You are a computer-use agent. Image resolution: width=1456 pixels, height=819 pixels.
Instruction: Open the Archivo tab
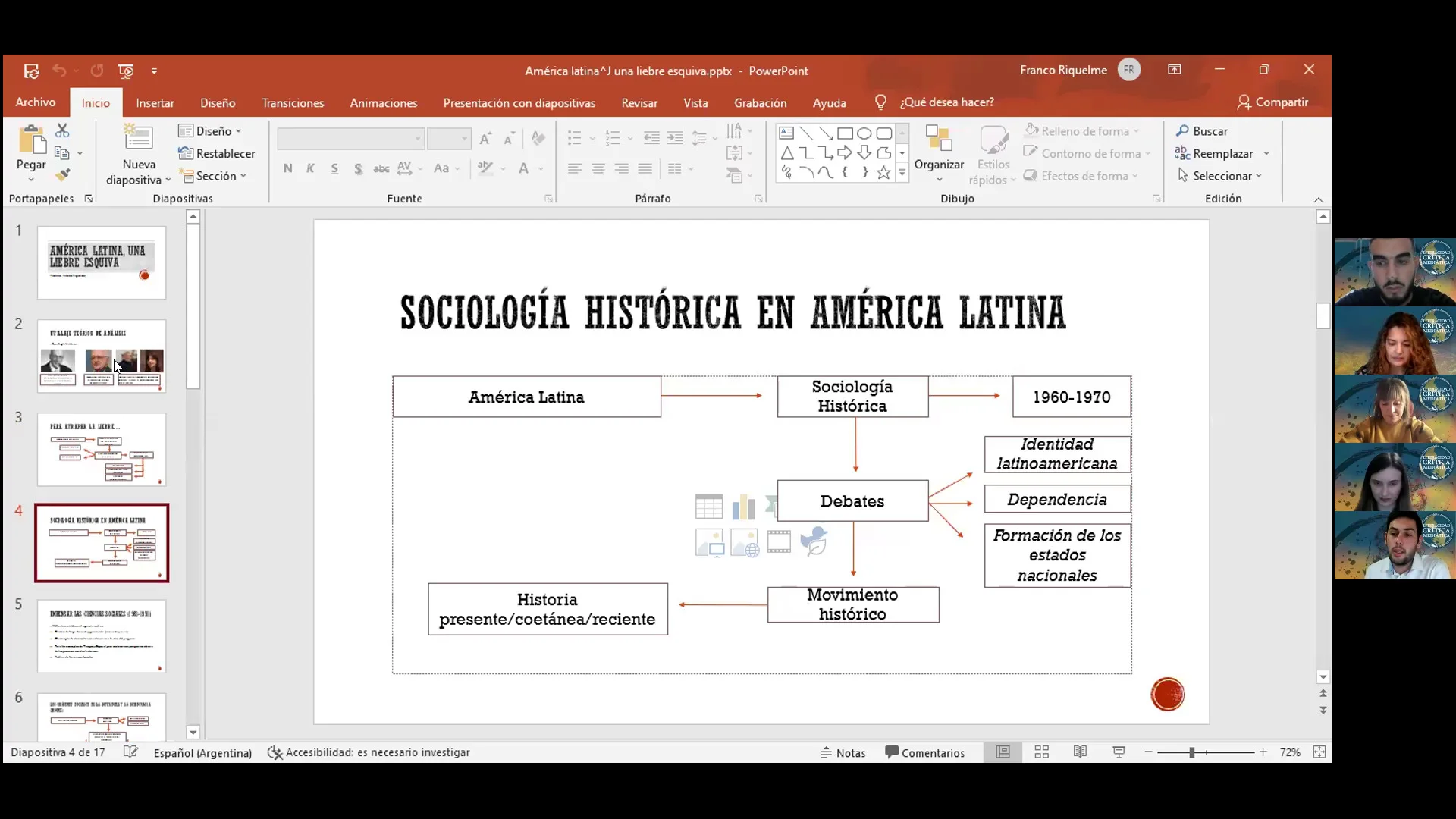(x=36, y=102)
